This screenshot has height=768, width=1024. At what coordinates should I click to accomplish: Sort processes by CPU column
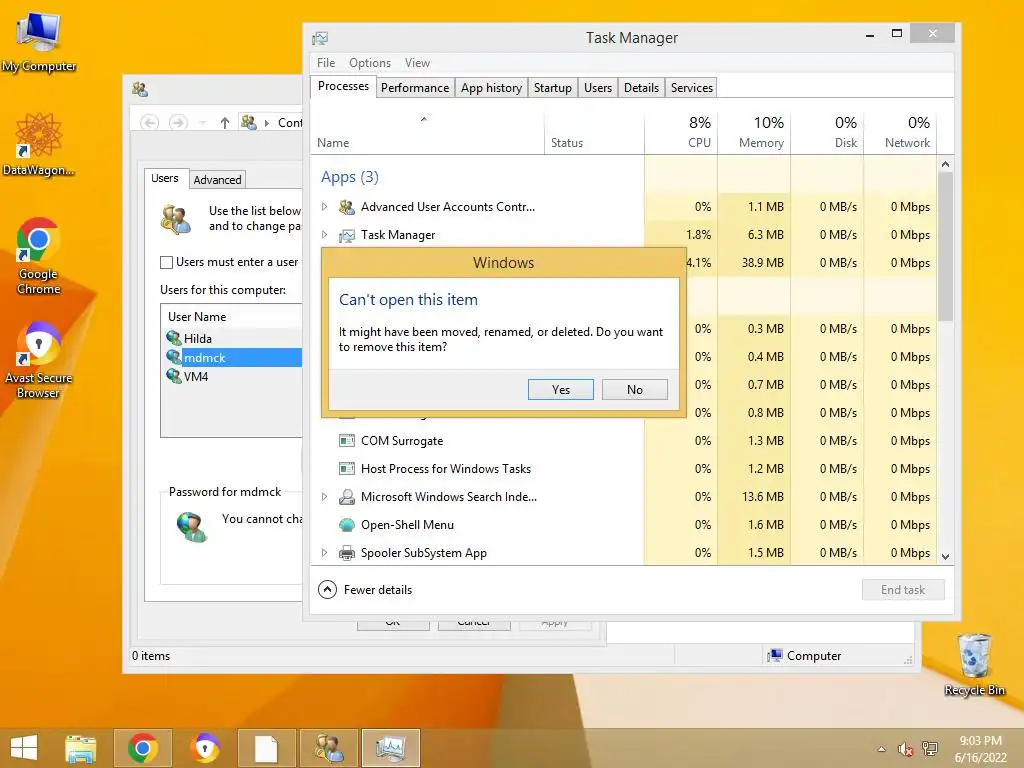[x=680, y=133]
